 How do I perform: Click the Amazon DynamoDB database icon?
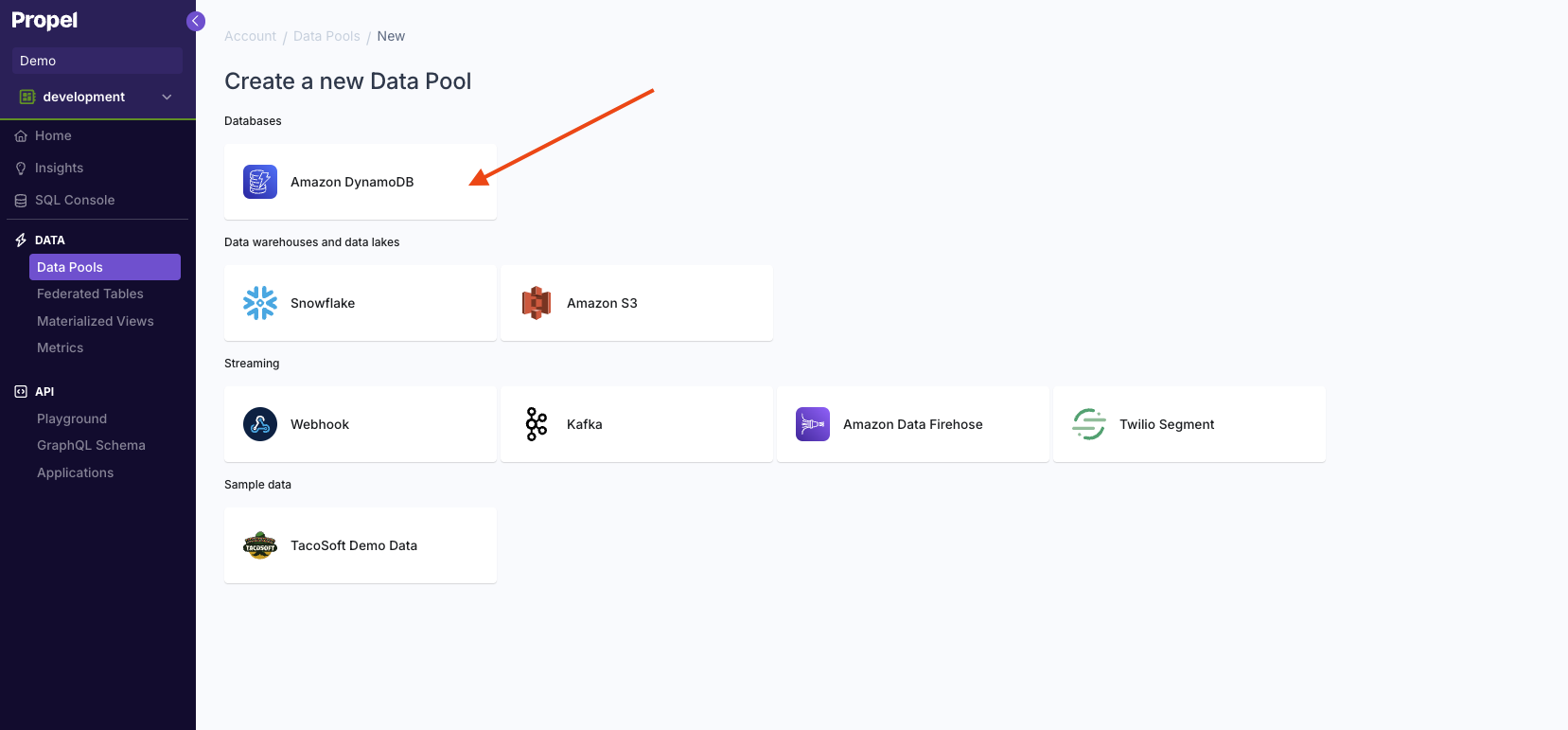(260, 182)
